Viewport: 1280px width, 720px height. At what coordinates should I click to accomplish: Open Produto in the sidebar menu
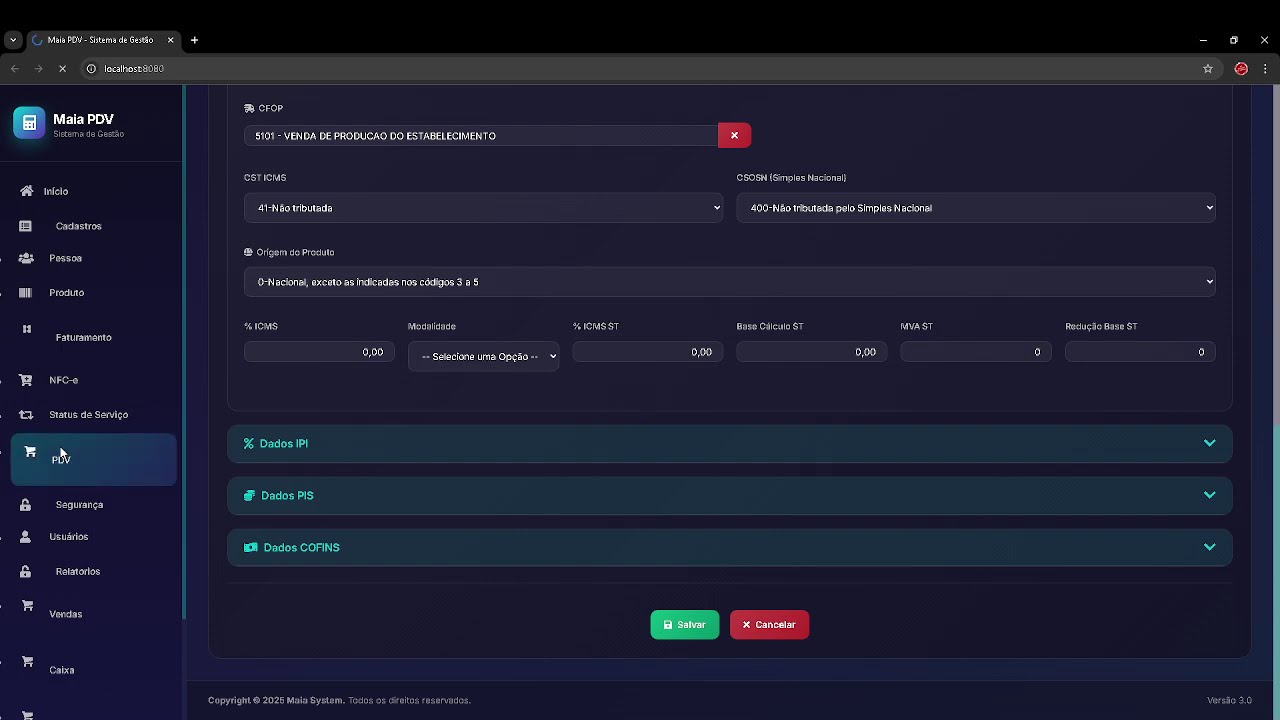(x=67, y=293)
